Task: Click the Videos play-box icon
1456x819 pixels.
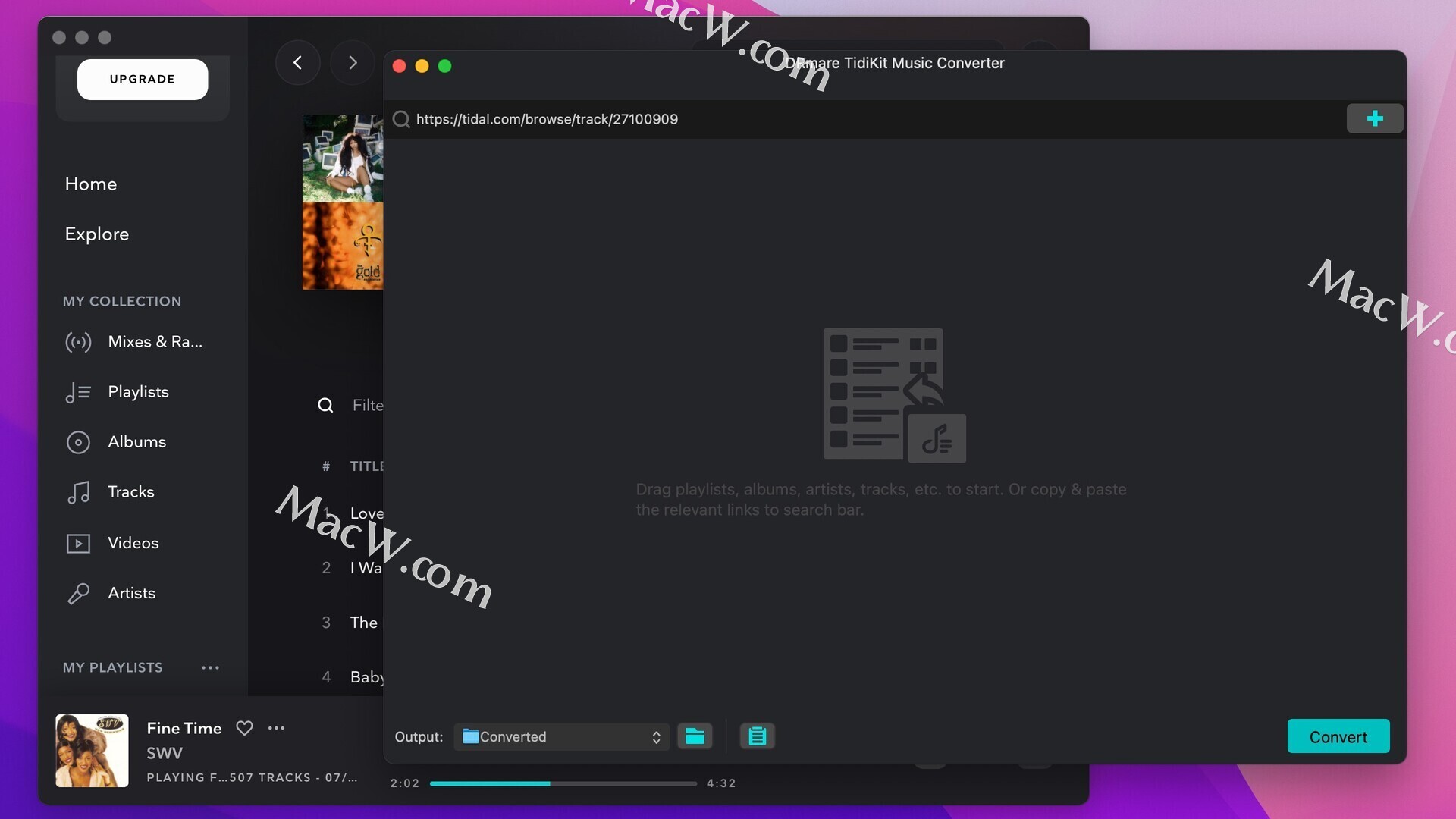Action: pos(78,543)
